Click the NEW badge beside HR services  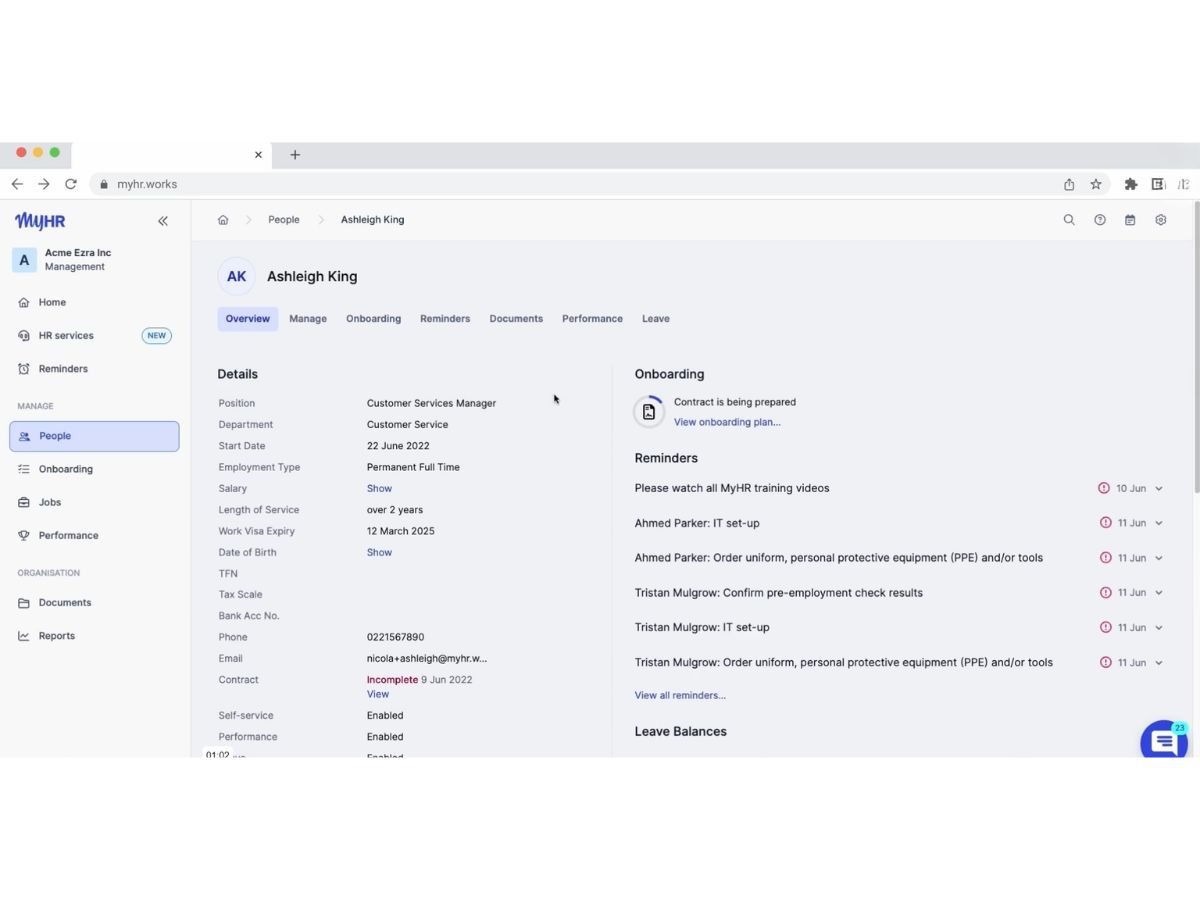pyautogui.click(x=157, y=336)
